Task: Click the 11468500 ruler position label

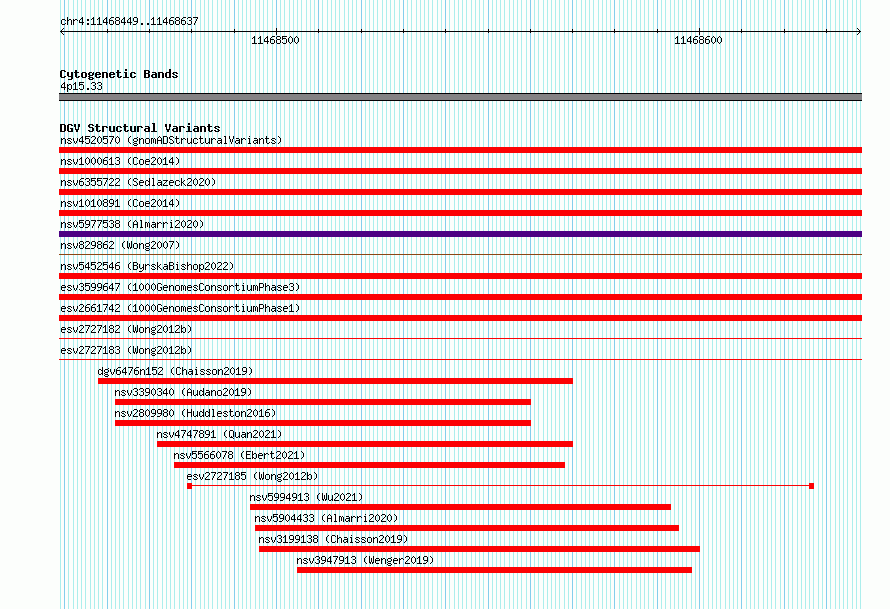Action: (275, 40)
